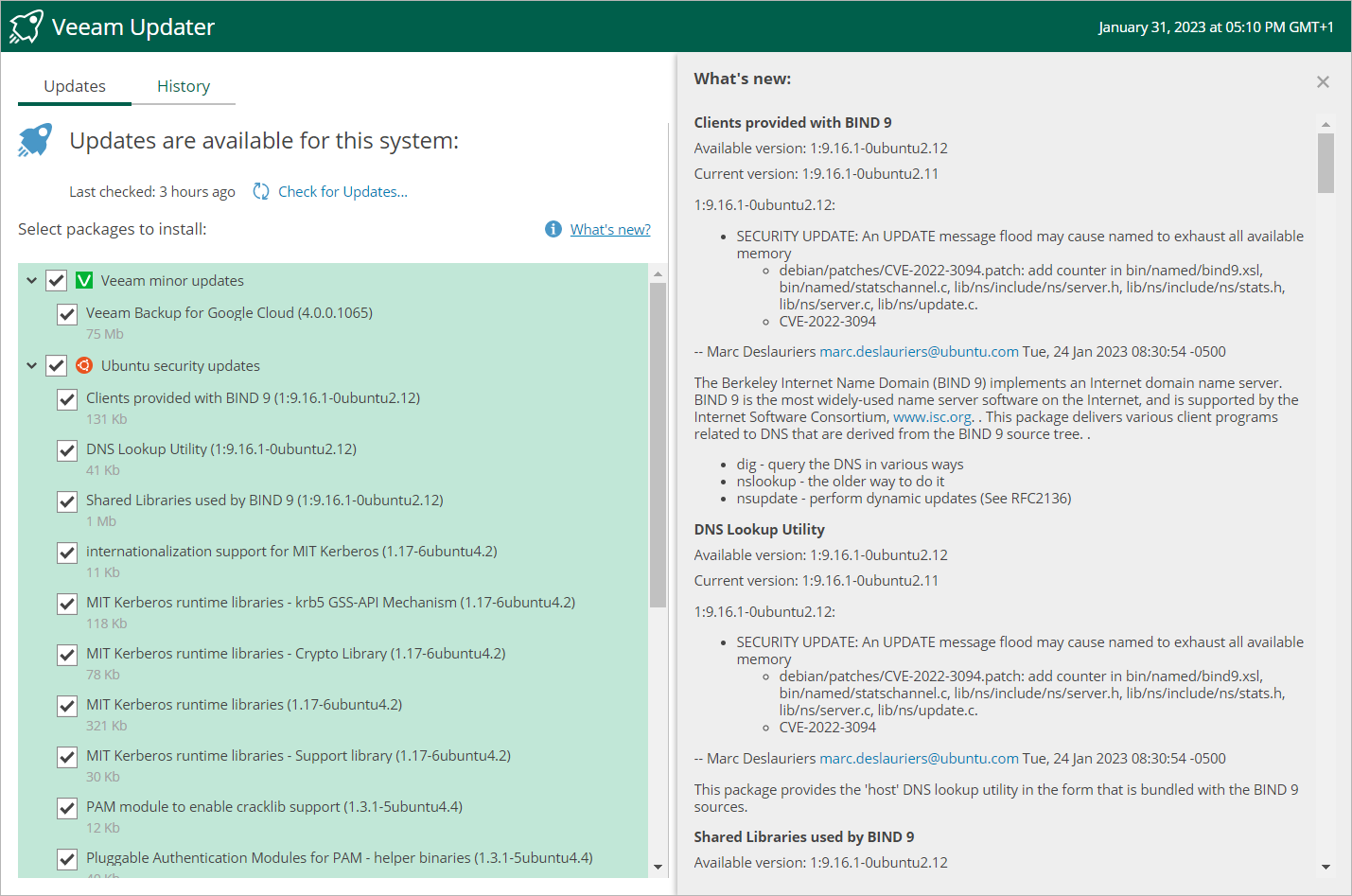Select the Veeam minor updates label

(x=172, y=280)
